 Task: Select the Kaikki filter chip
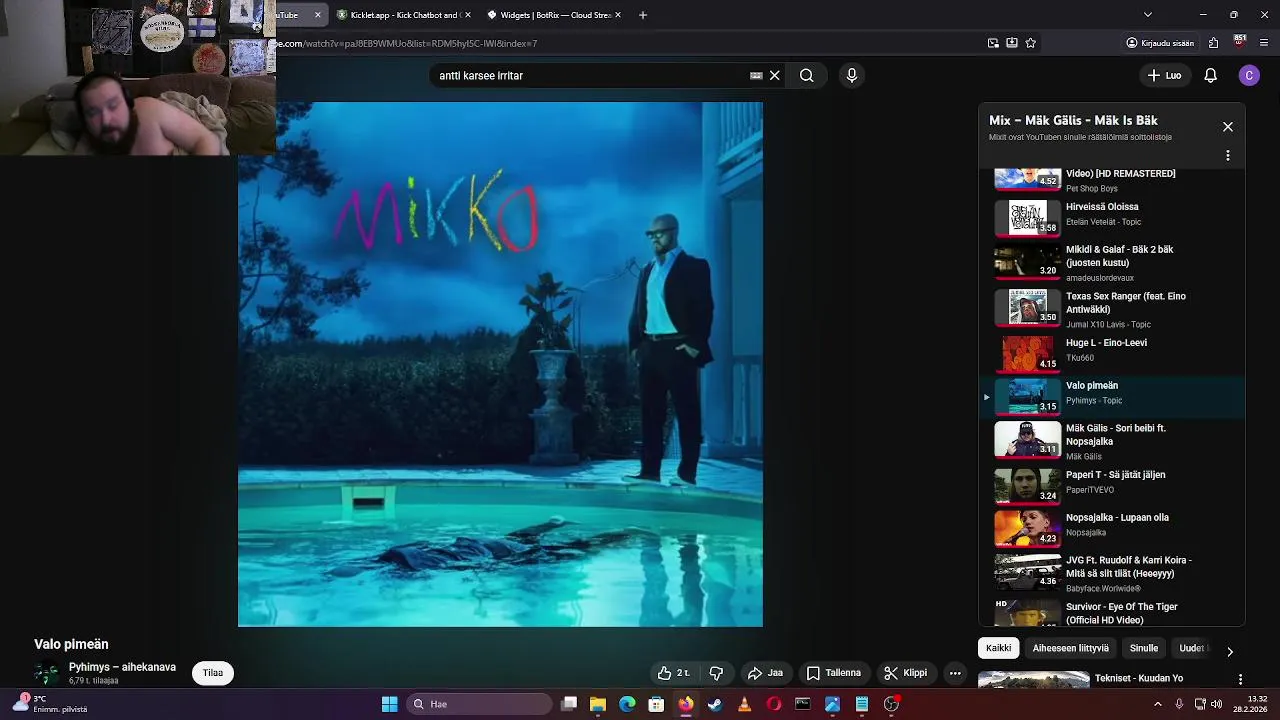coord(998,648)
